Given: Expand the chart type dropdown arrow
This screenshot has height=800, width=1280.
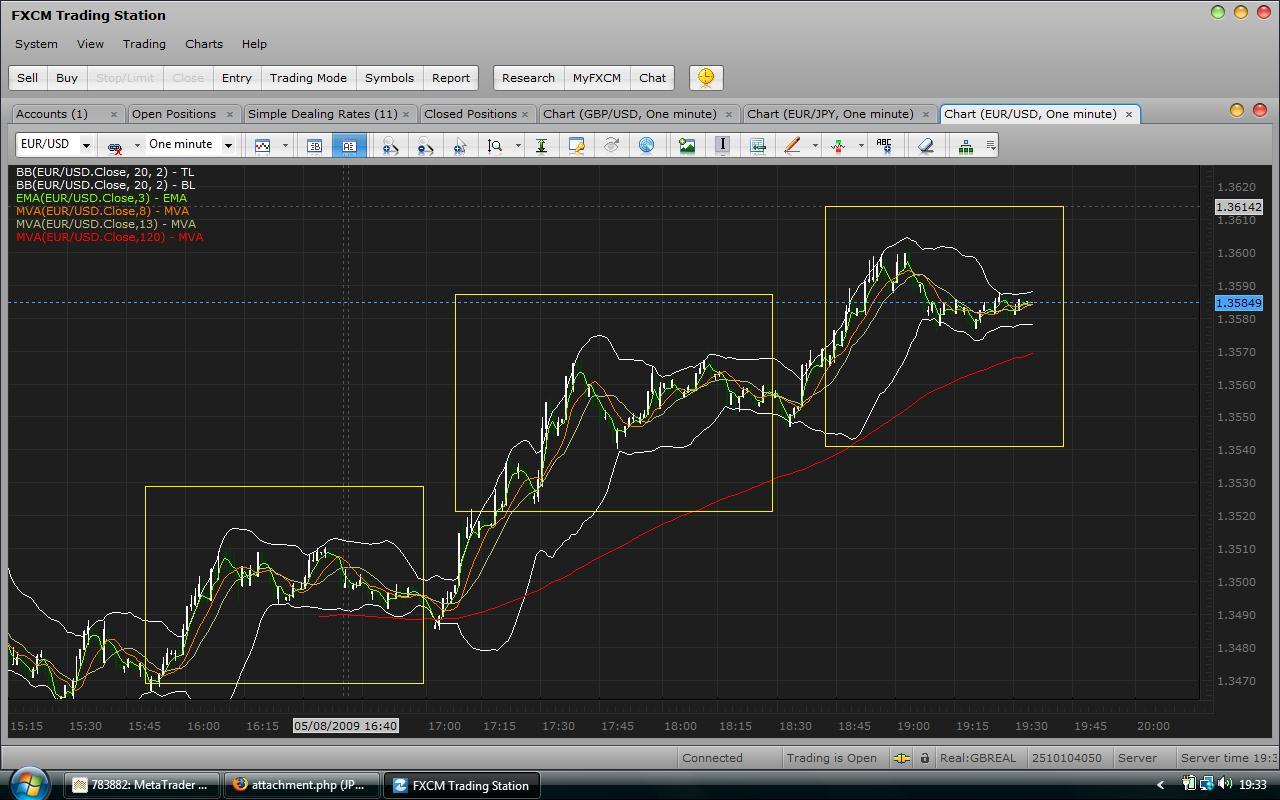Looking at the screenshot, I should 285,146.
